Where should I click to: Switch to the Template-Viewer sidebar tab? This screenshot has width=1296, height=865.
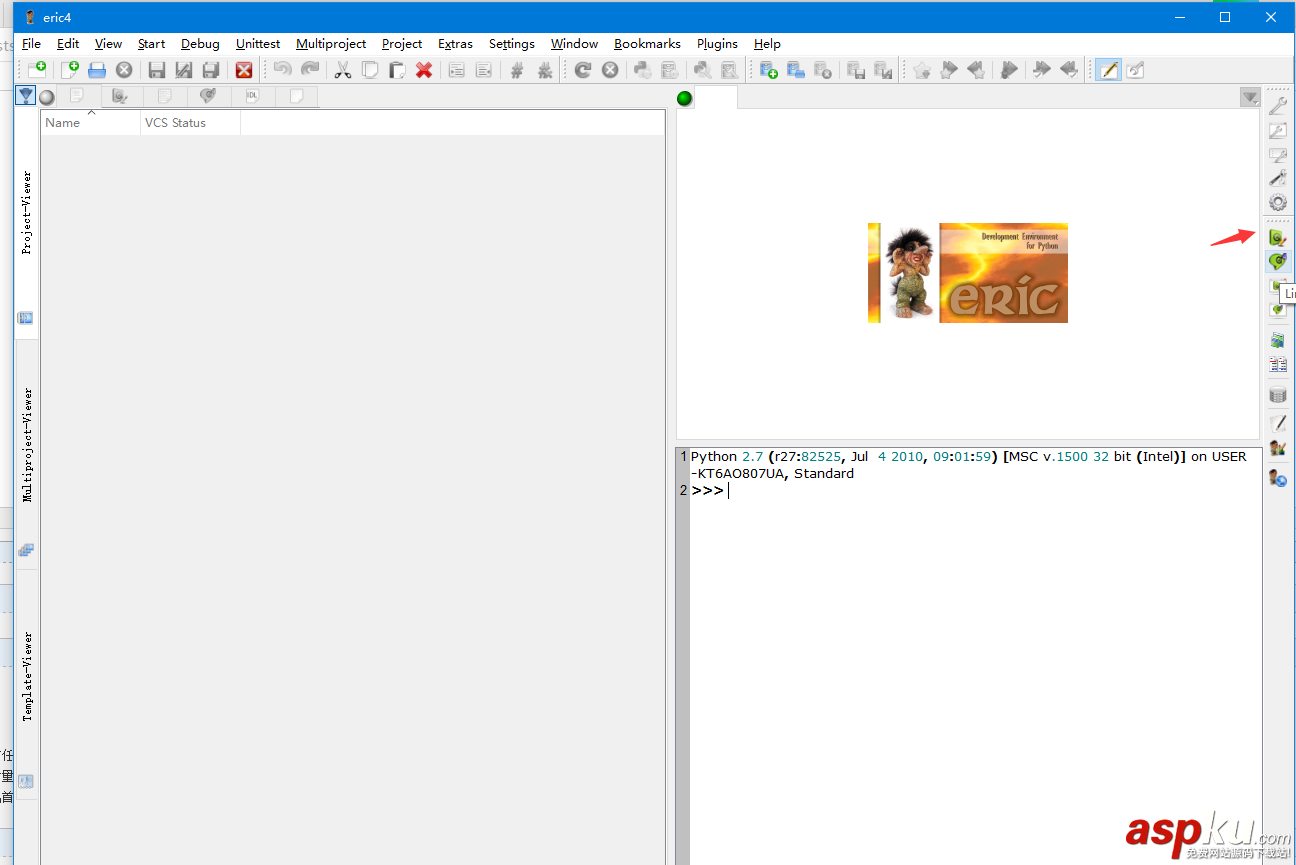[x=26, y=680]
